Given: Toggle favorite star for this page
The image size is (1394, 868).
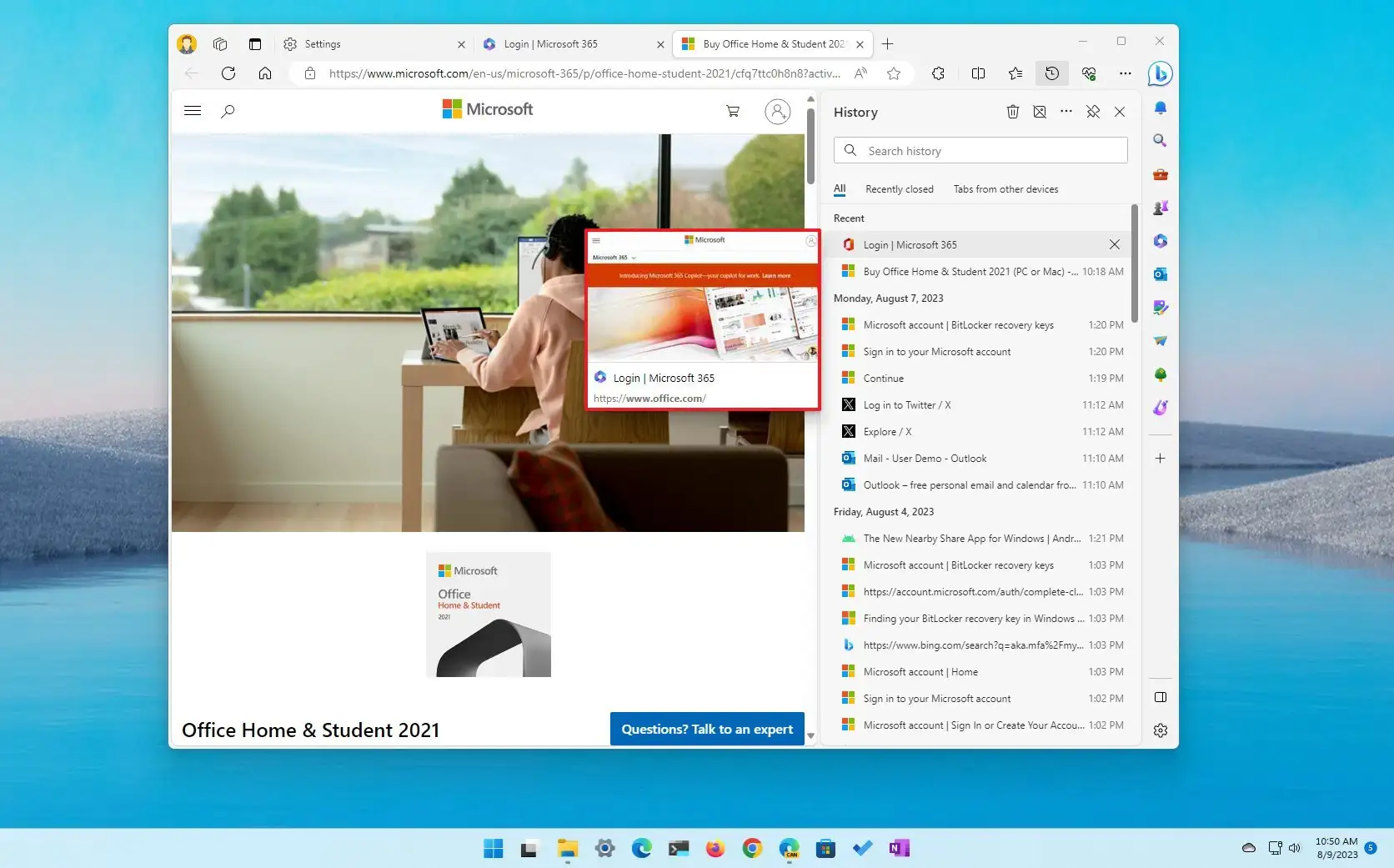Looking at the screenshot, I should click(x=894, y=73).
